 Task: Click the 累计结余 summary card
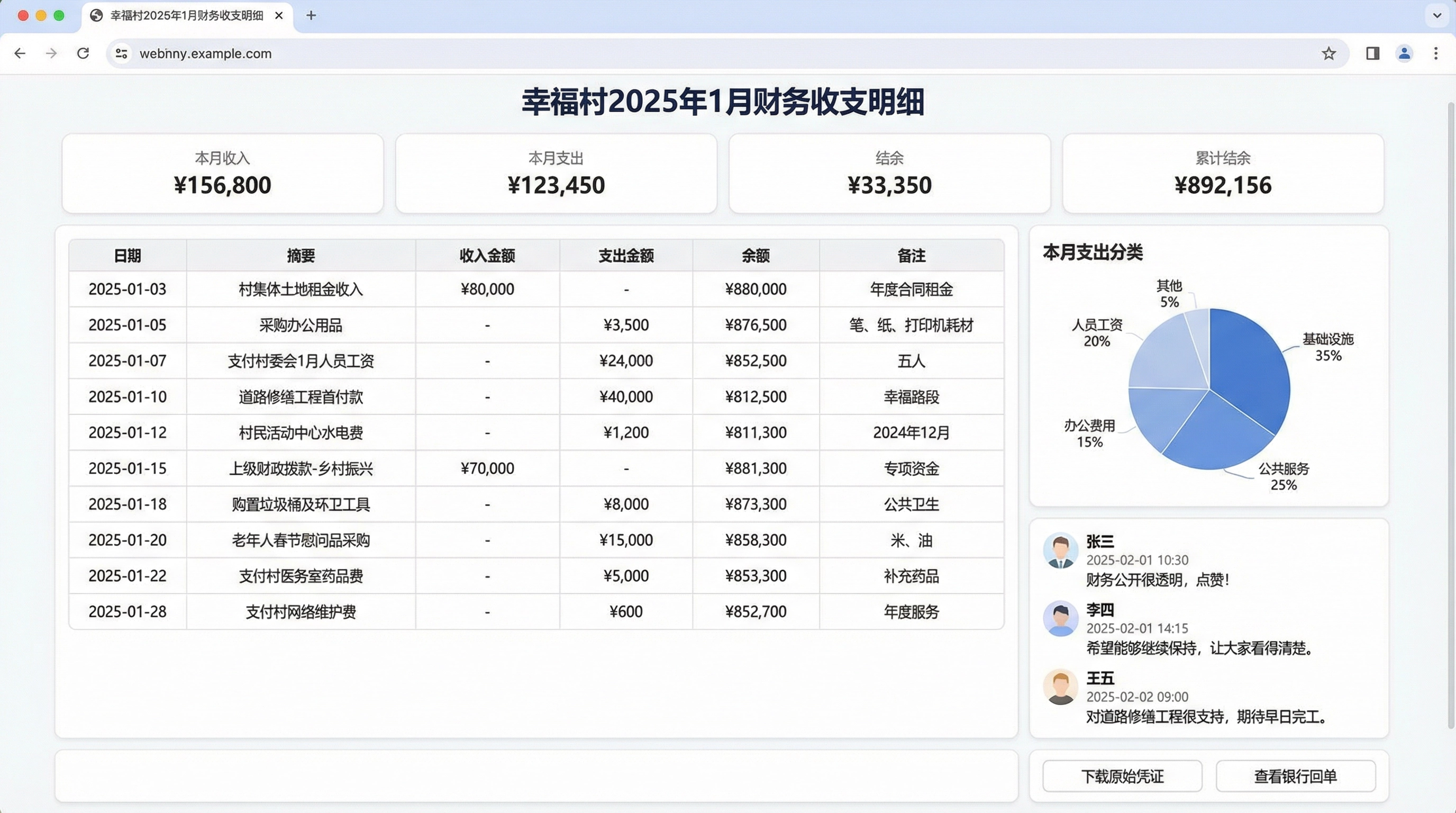(1223, 173)
